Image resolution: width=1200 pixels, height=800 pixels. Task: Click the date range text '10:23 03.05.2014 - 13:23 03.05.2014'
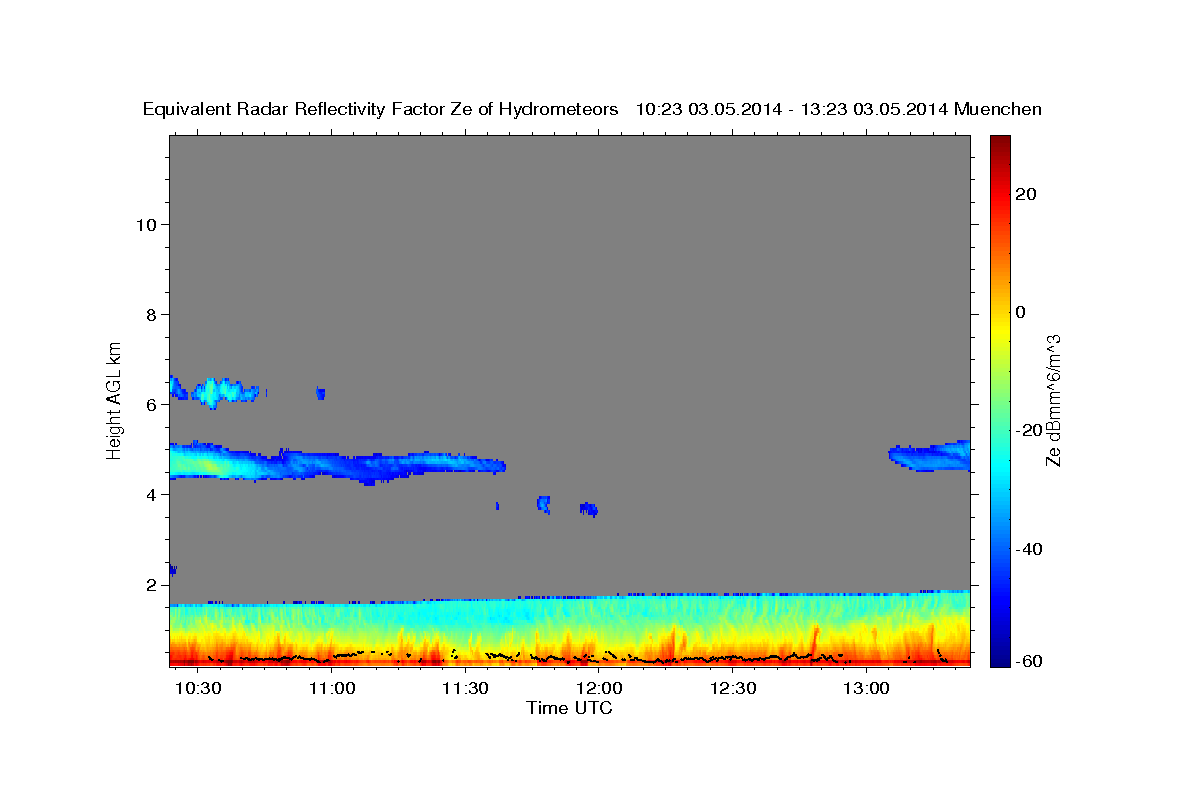(x=791, y=109)
